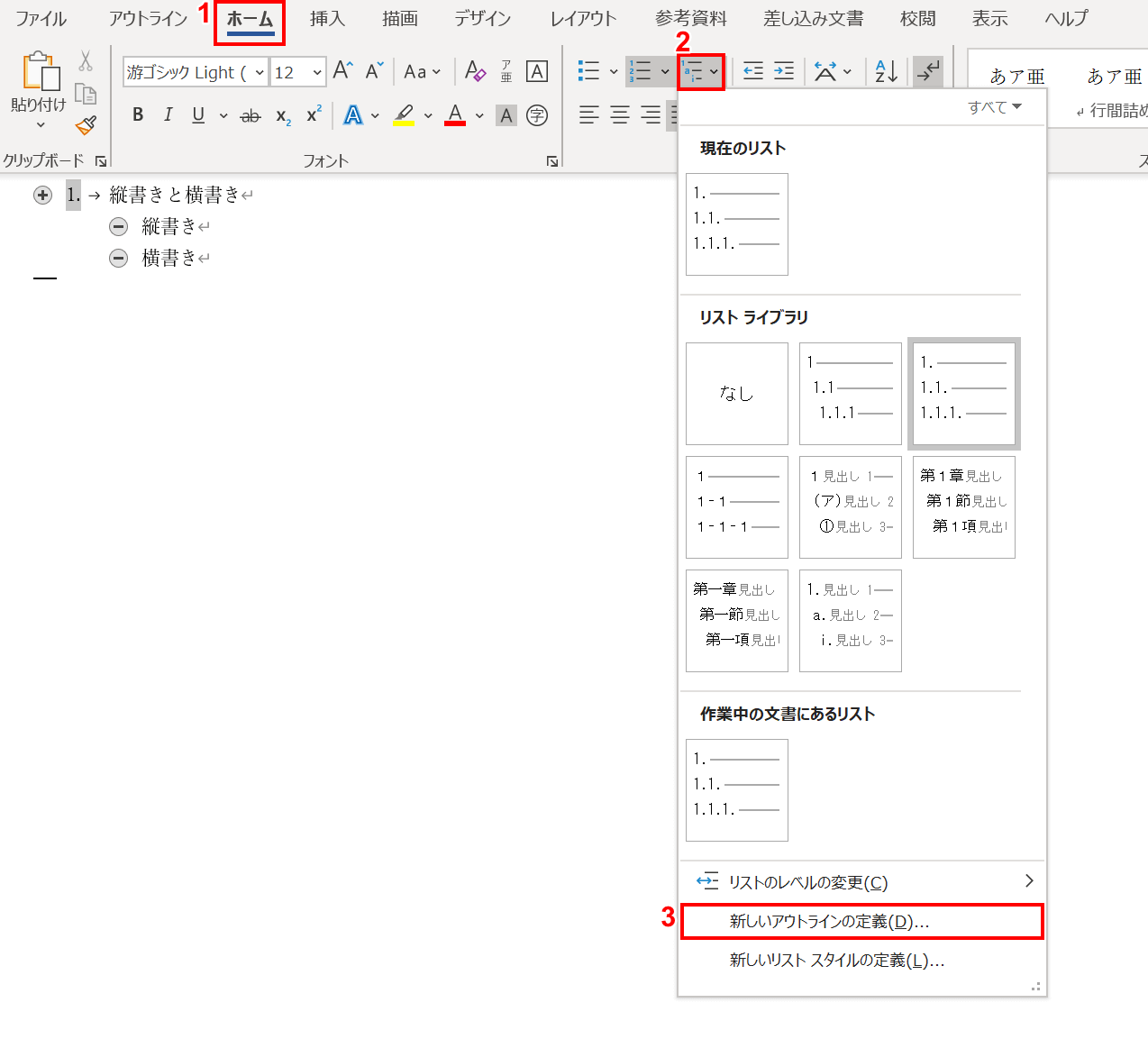Open the clipboard pane launcher
Image resolution: width=1148 pixels, height=1039 pixels.
pos(101,161)
